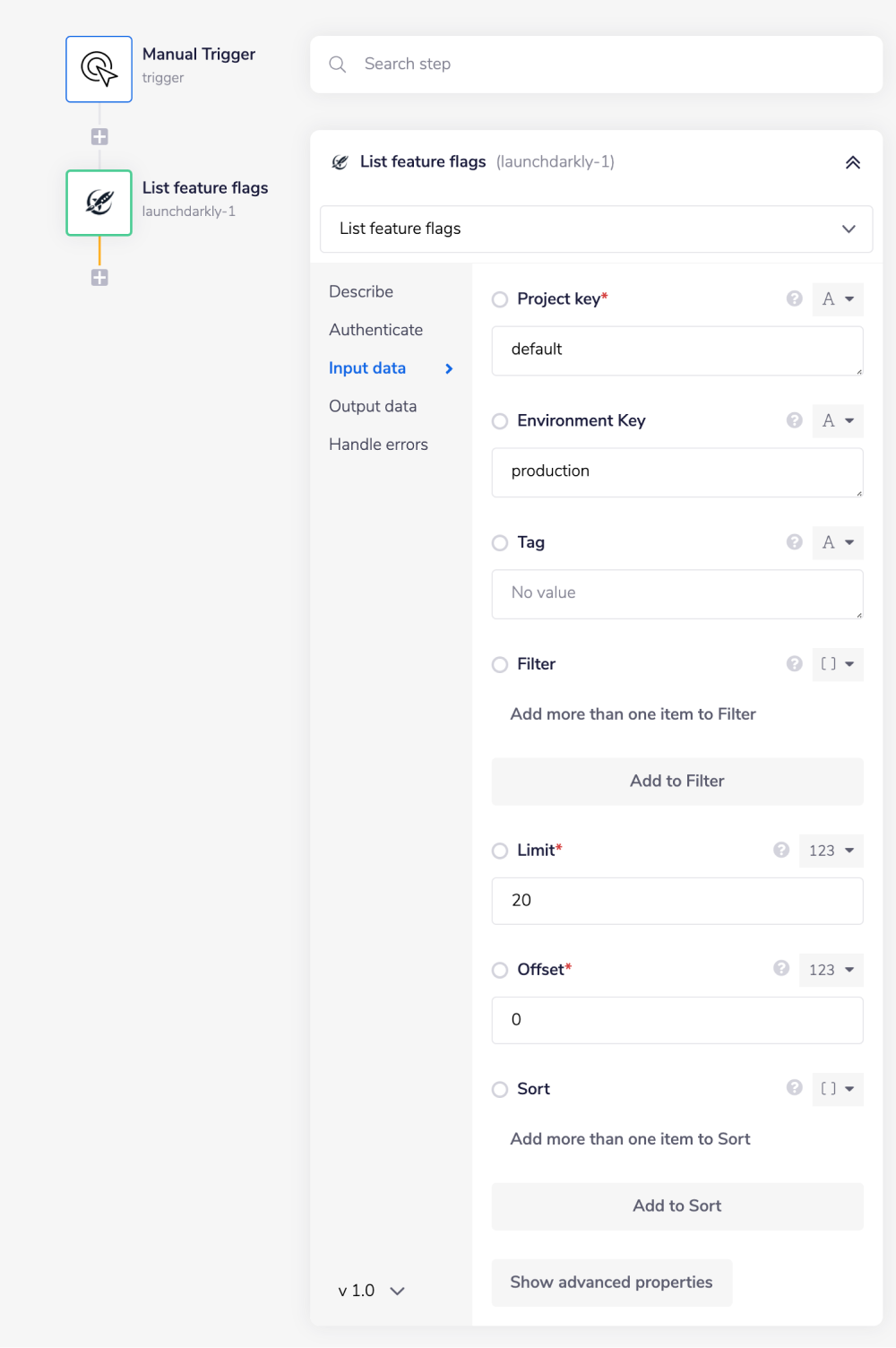Click the search magnifier icon in search step
896x1348 pixels.
[337, 64]
